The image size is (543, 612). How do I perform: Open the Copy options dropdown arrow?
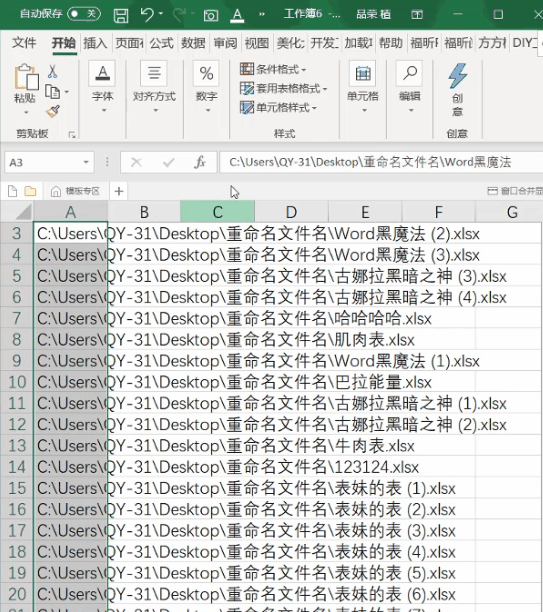point(66,92)
